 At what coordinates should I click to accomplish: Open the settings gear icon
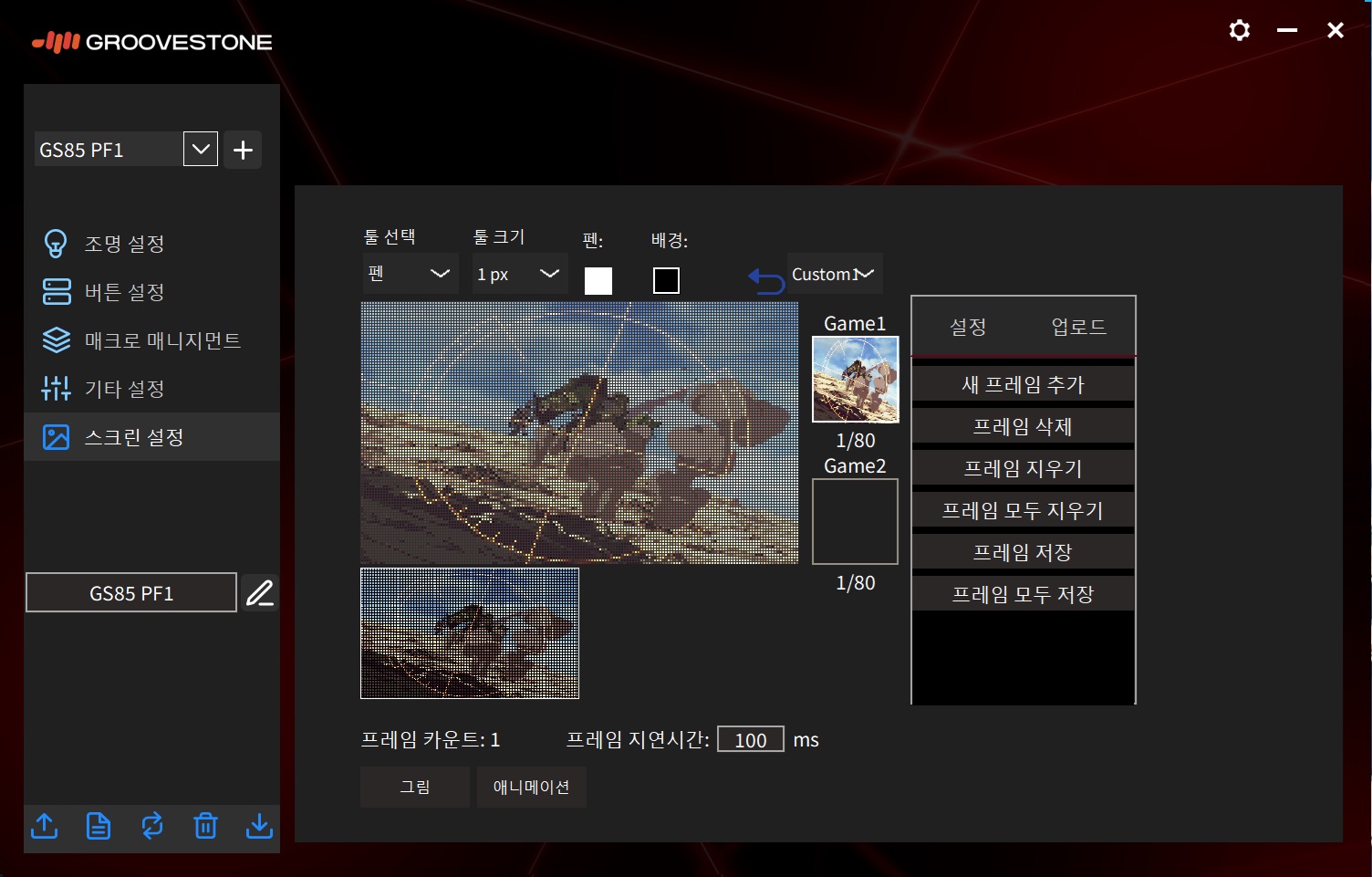(x=1239, y=30)
